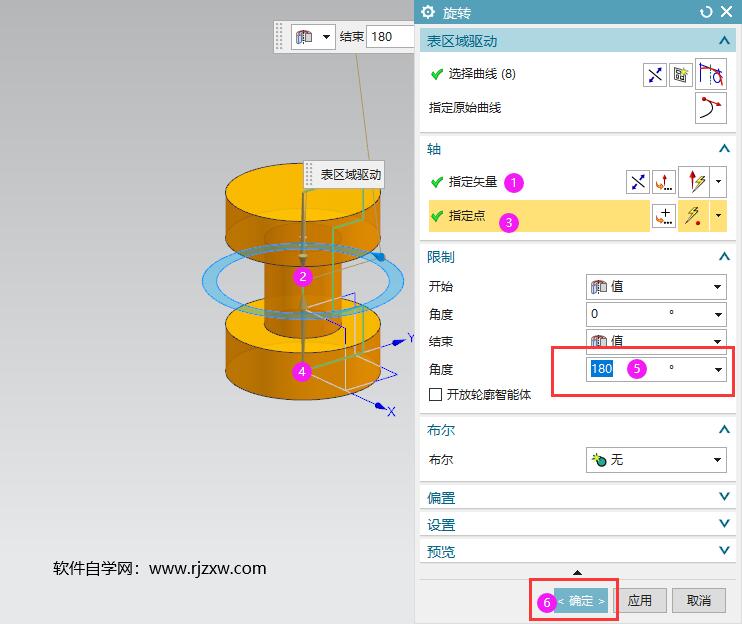The image size is (742, 624).
Task: Click the on-screen 结束 value icon button
Action: [x=304, y=36]
